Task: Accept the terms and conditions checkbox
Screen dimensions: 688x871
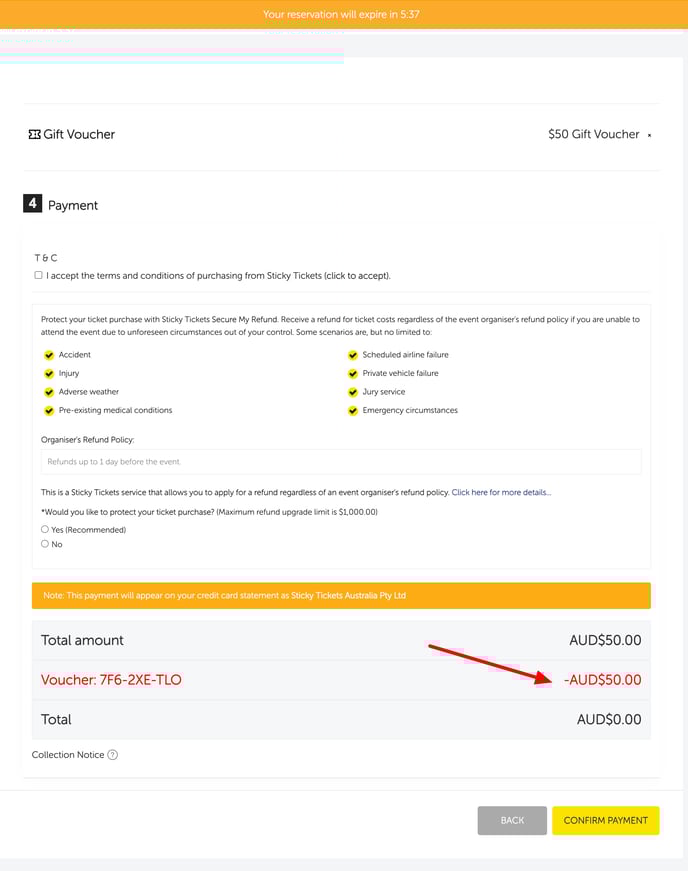Action: pos(38,275)
